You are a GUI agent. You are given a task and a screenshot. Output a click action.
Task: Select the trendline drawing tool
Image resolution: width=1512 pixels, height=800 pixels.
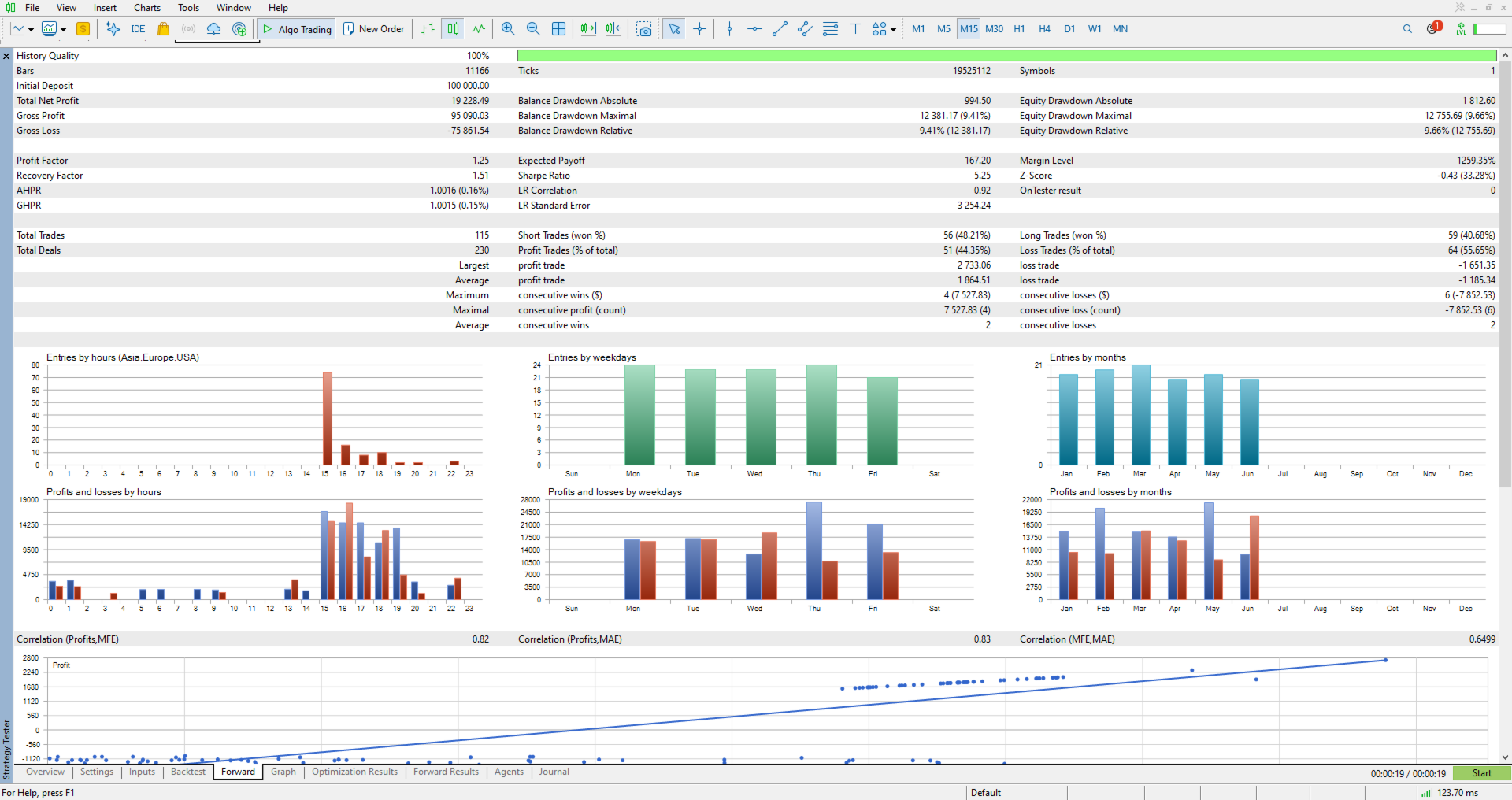pos(780,29)
